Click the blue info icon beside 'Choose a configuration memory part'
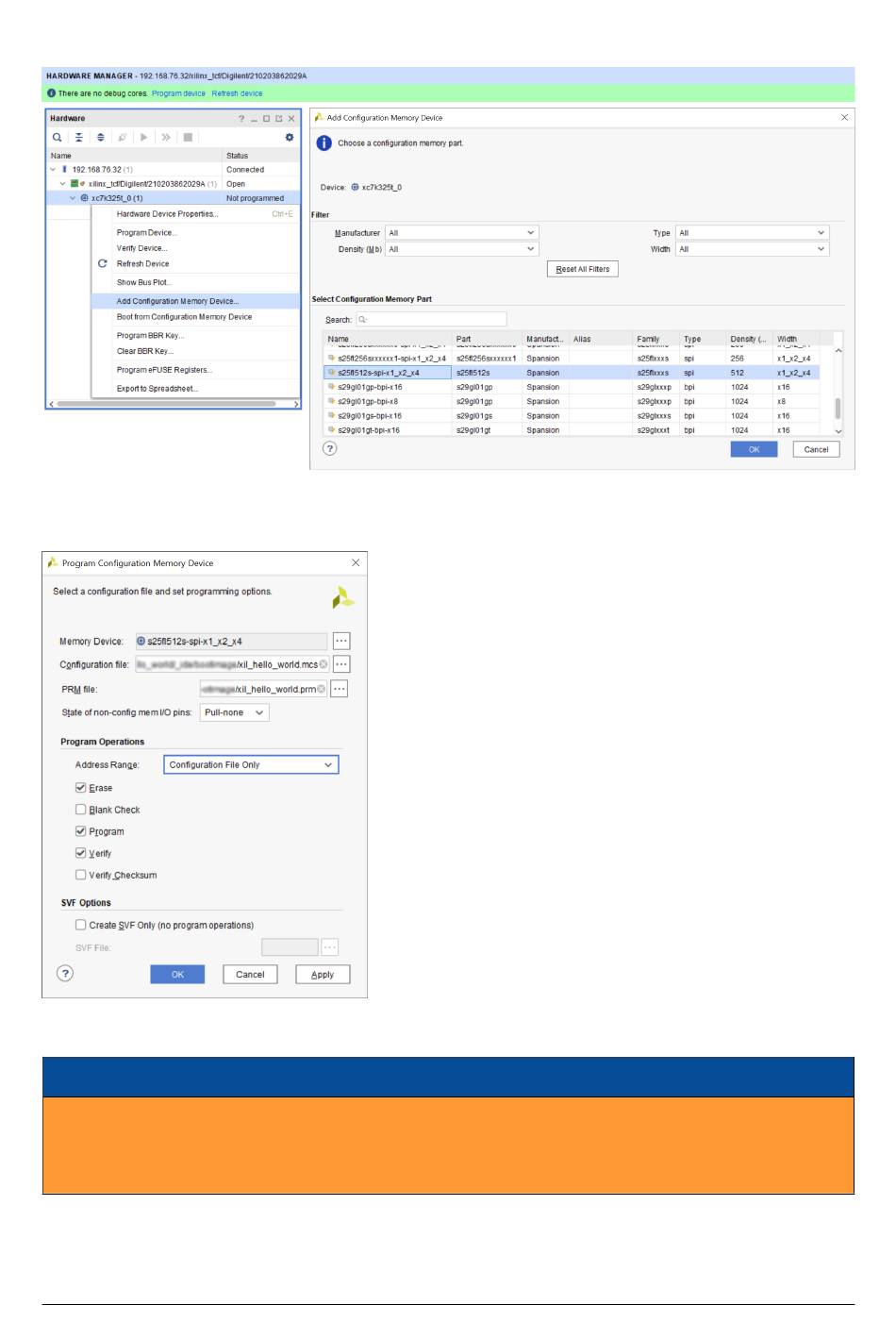Viewport: 896px width, 1339px height. tap(324, 143)
